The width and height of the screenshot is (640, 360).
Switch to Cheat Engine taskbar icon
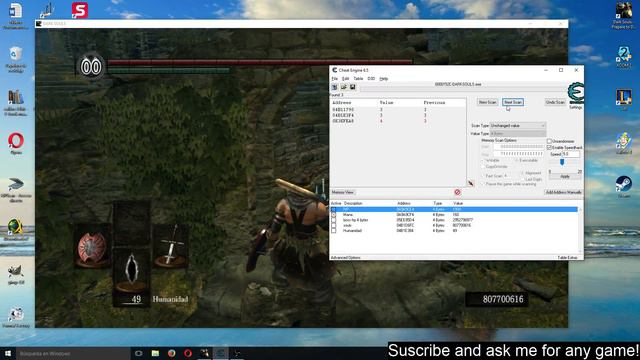coord(221,353)
